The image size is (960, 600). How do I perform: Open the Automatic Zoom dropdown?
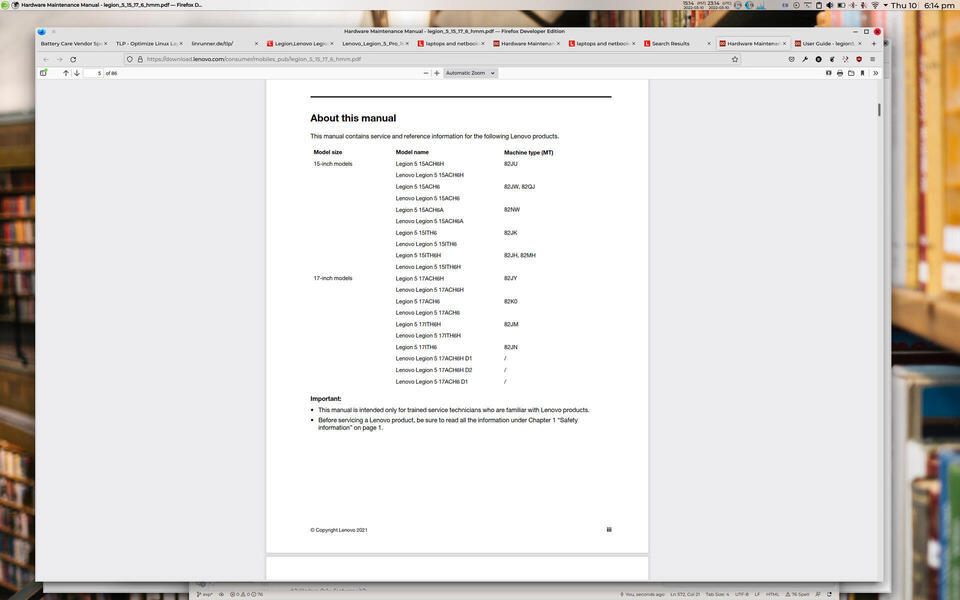[x=470, y=73]
